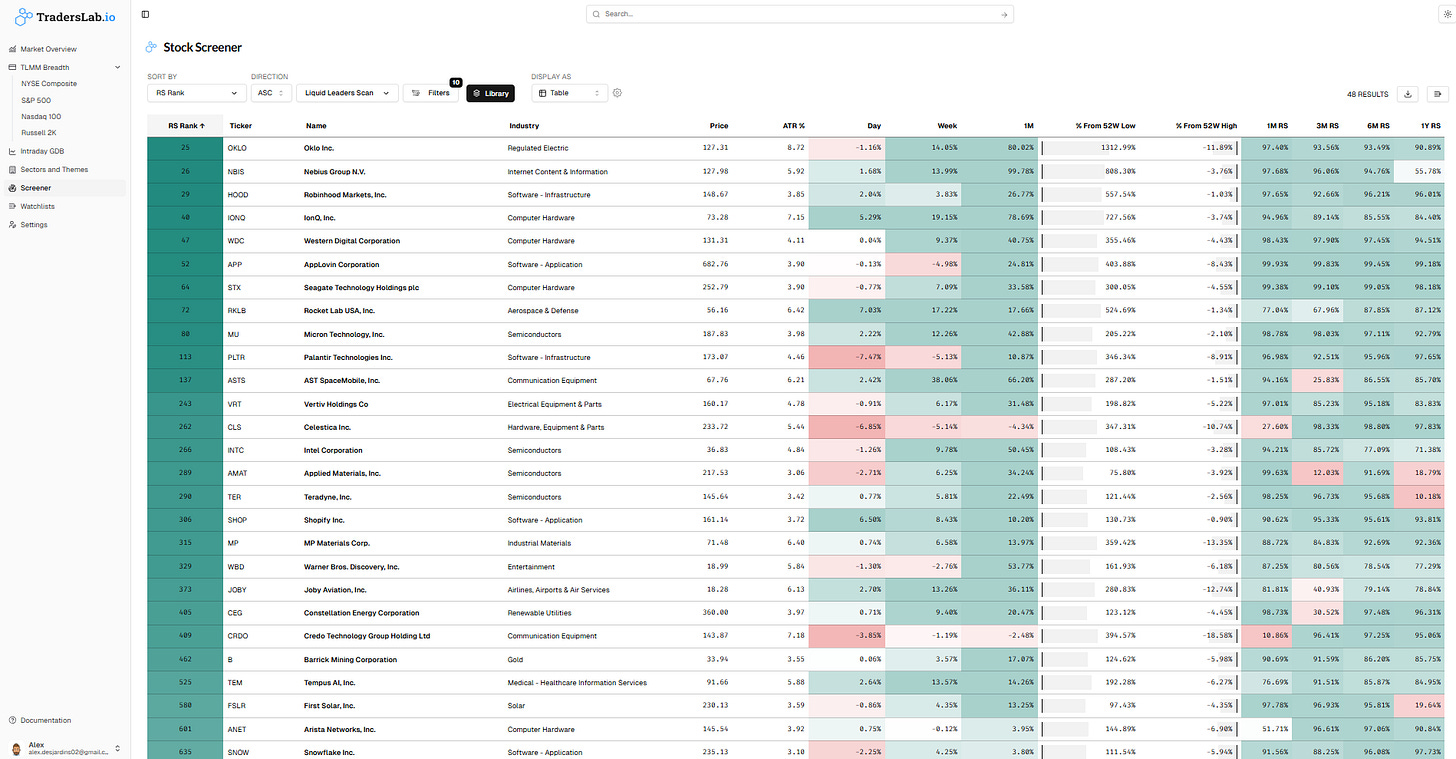Sort by the 1Y RS column header
The width and height of the screenshot is (1456, 759).
click(x=1429, y=126)
